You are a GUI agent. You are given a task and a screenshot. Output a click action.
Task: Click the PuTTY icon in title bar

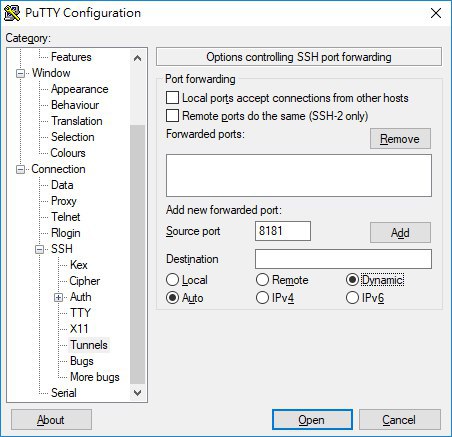[12, 13]
